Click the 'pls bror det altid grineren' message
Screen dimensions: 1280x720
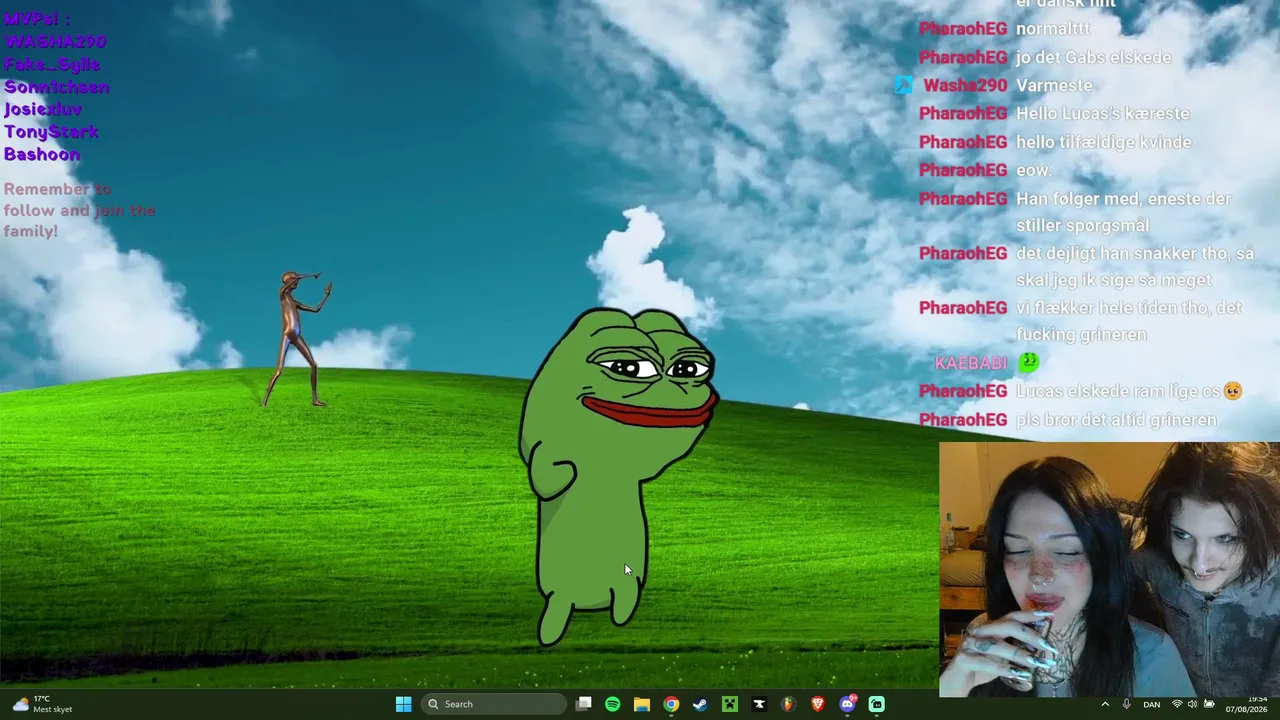click(1116, 420)
